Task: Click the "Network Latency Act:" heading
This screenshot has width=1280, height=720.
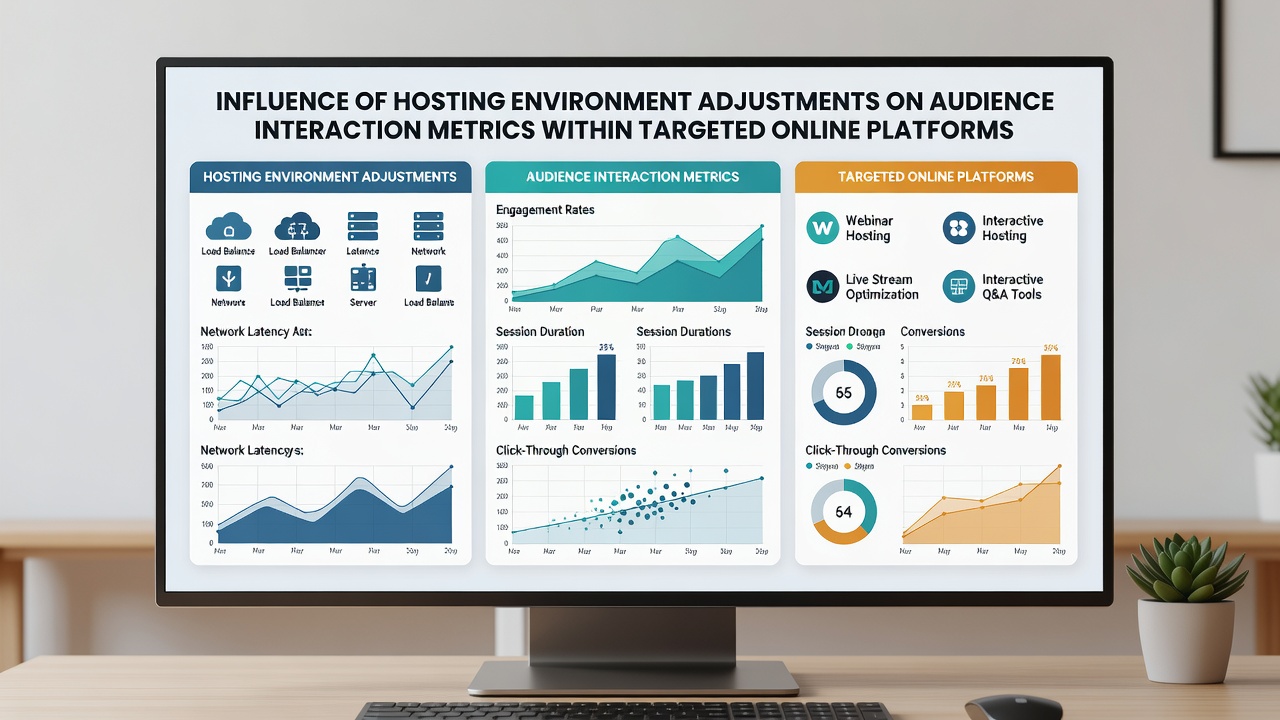Action: coord(256,331)
